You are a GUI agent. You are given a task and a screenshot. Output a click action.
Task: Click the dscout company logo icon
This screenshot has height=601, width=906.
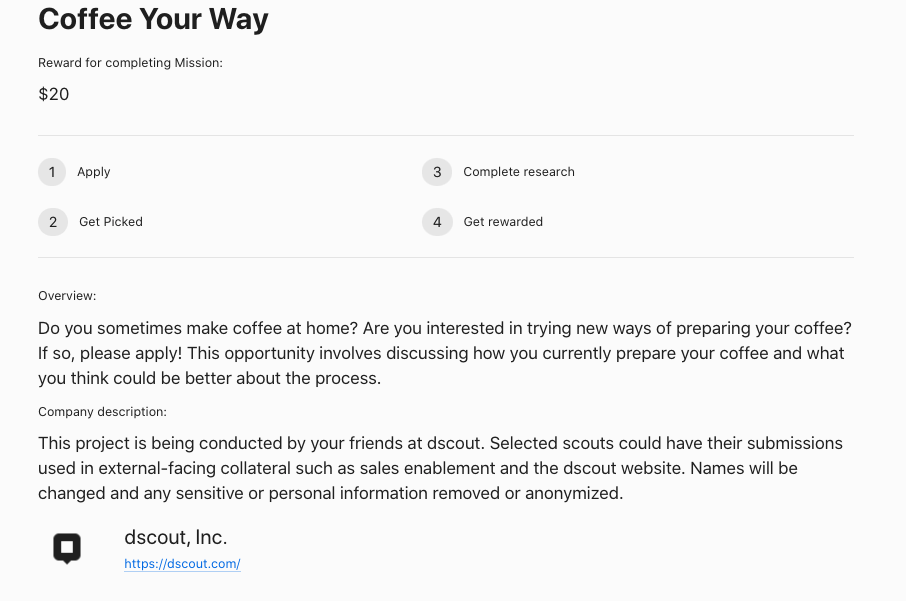pyautogui.click(x=67, y=548)
